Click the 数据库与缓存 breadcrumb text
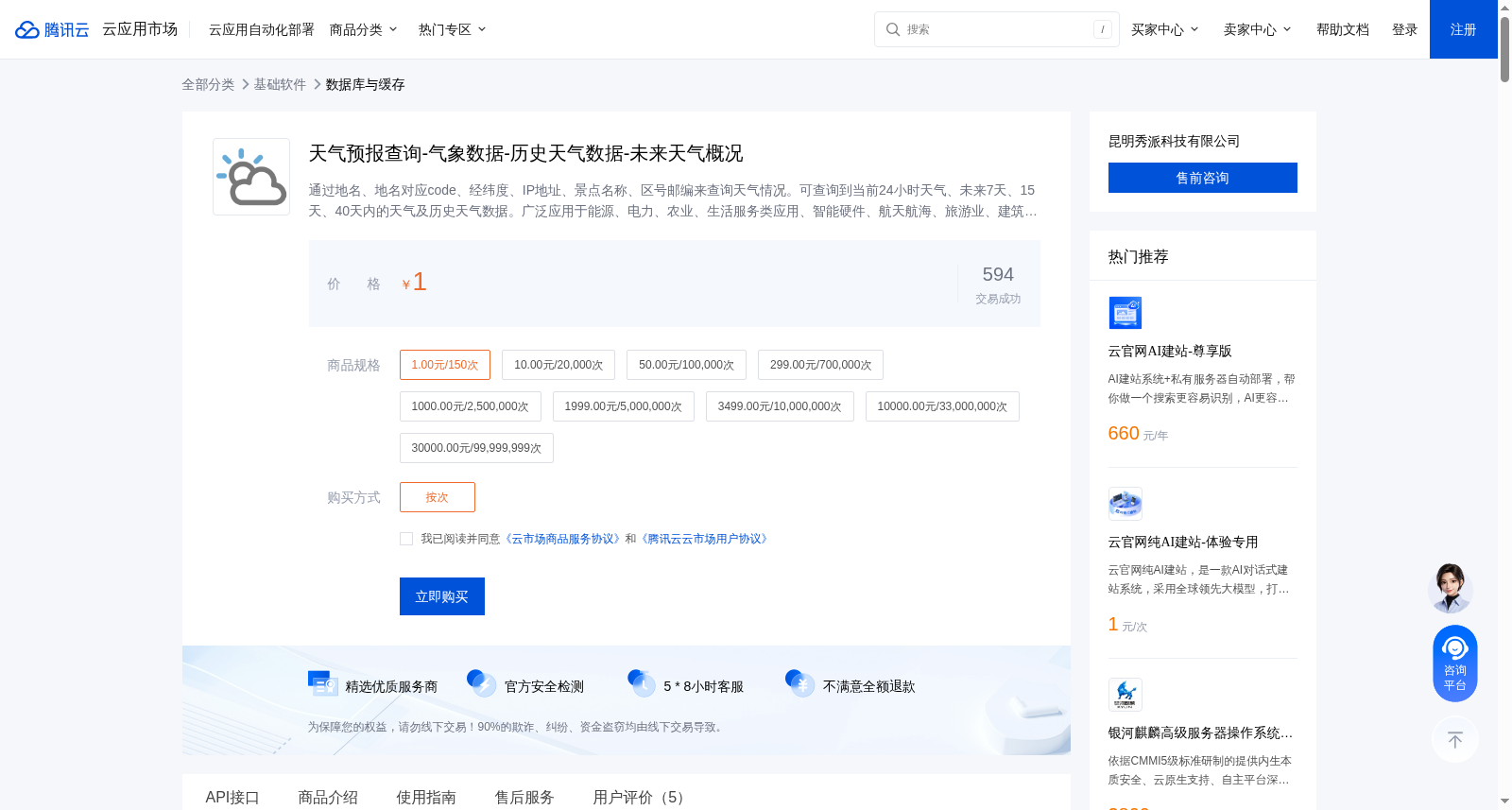Image resolution: width=1512 pixels, height=810 pixels. (x=366, y=84)
